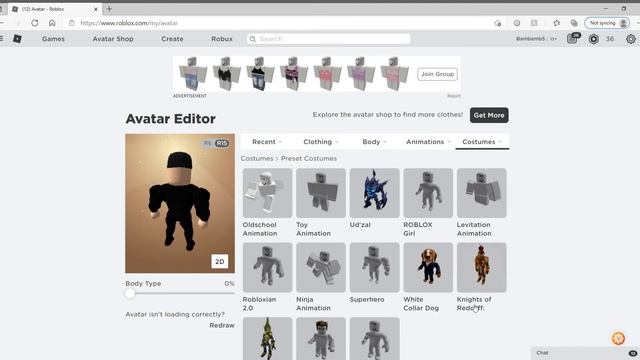Click the avatar 3D preview

(180, 203)
